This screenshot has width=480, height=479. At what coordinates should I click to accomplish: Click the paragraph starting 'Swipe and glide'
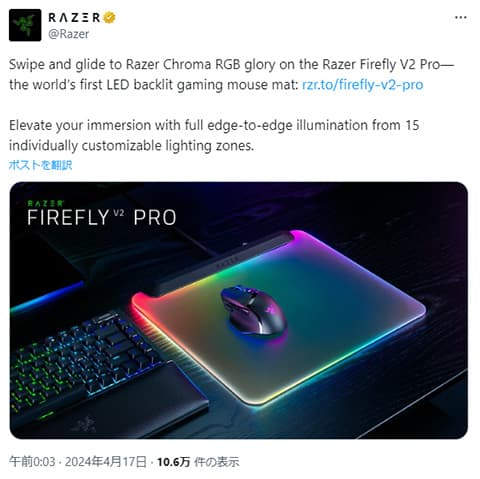click(x=231, y=75)
